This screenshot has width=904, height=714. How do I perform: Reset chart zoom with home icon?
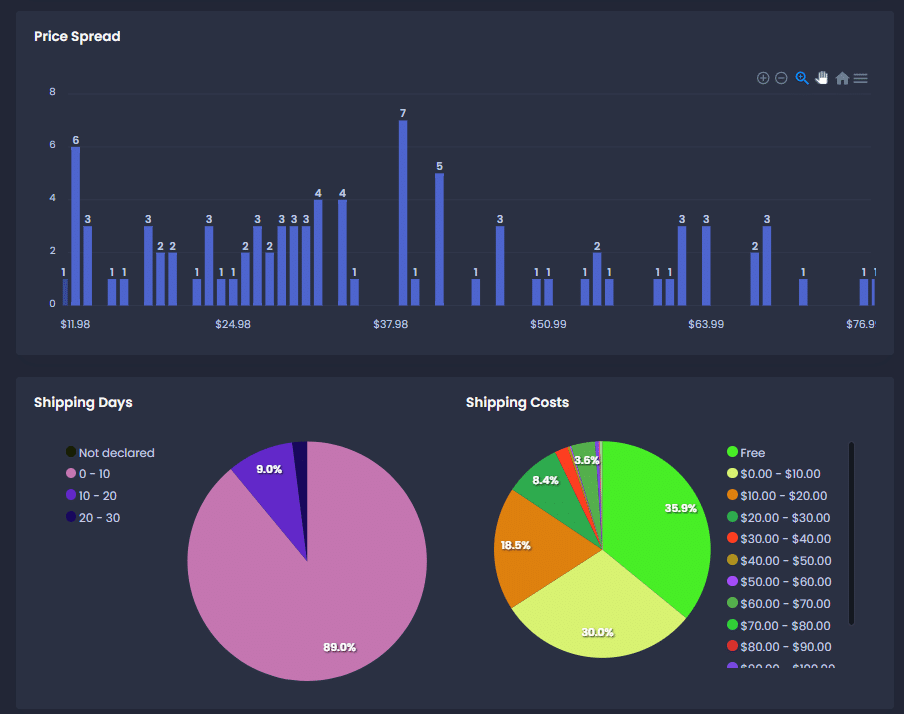coord(842,78)
